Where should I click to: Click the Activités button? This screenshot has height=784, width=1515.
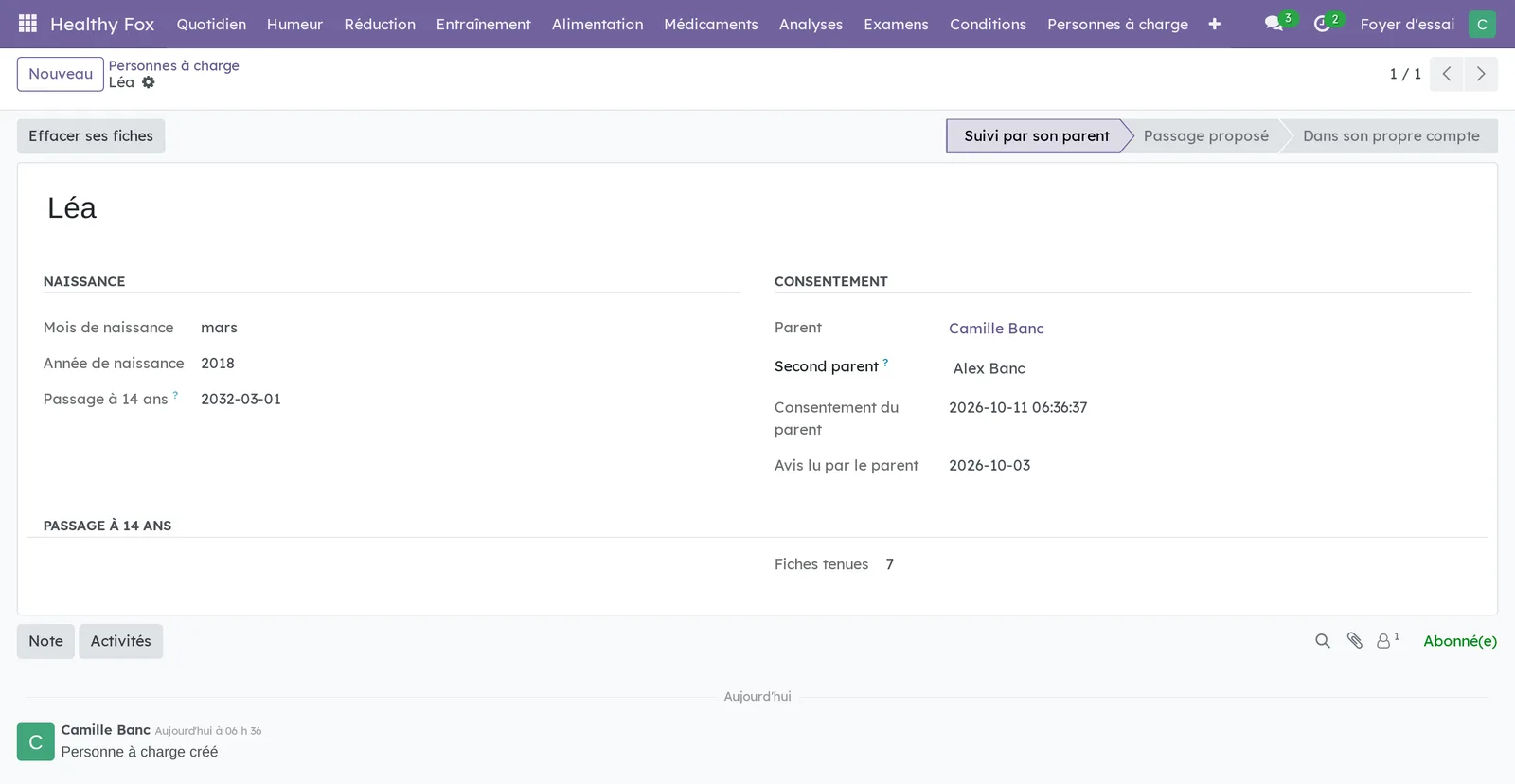121,641
